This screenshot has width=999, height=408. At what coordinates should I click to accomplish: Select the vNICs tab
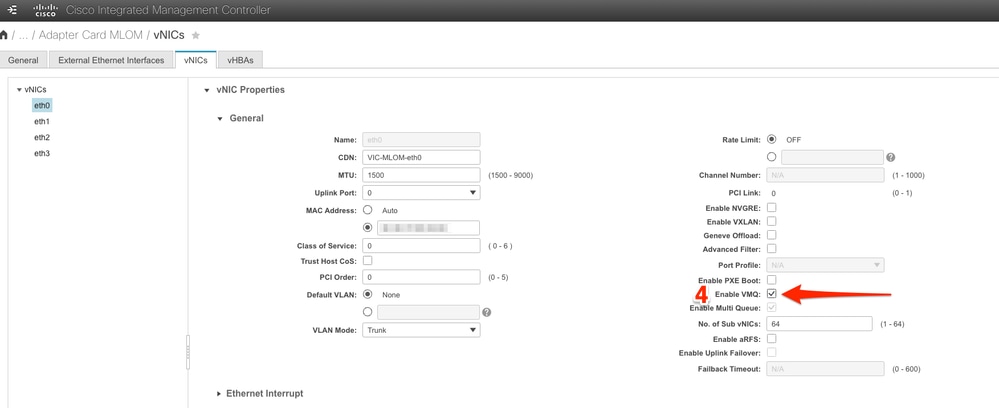pyautogui.click(x=196, y=60)
